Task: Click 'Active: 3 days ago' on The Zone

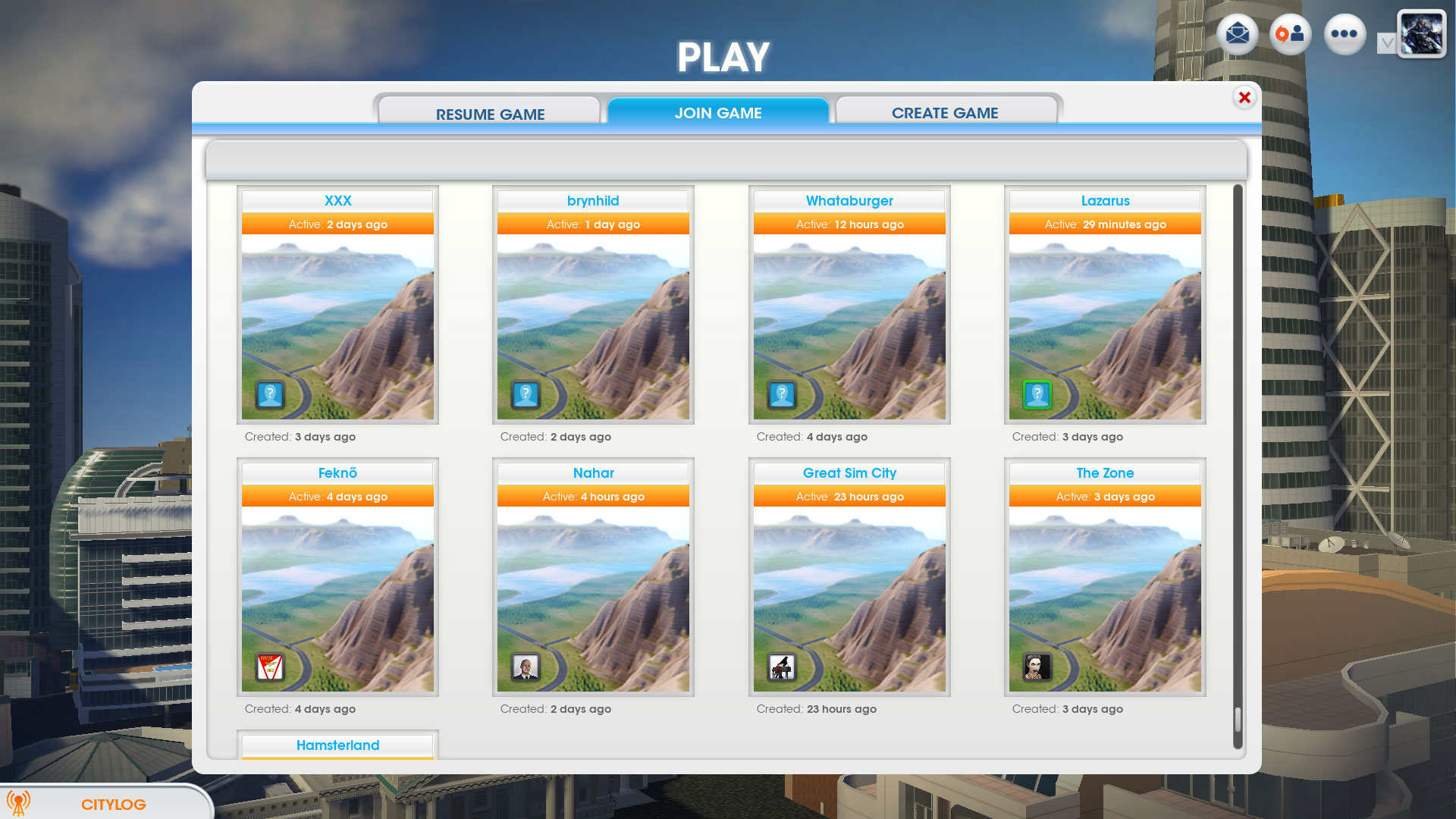Action: point(1105,497)
